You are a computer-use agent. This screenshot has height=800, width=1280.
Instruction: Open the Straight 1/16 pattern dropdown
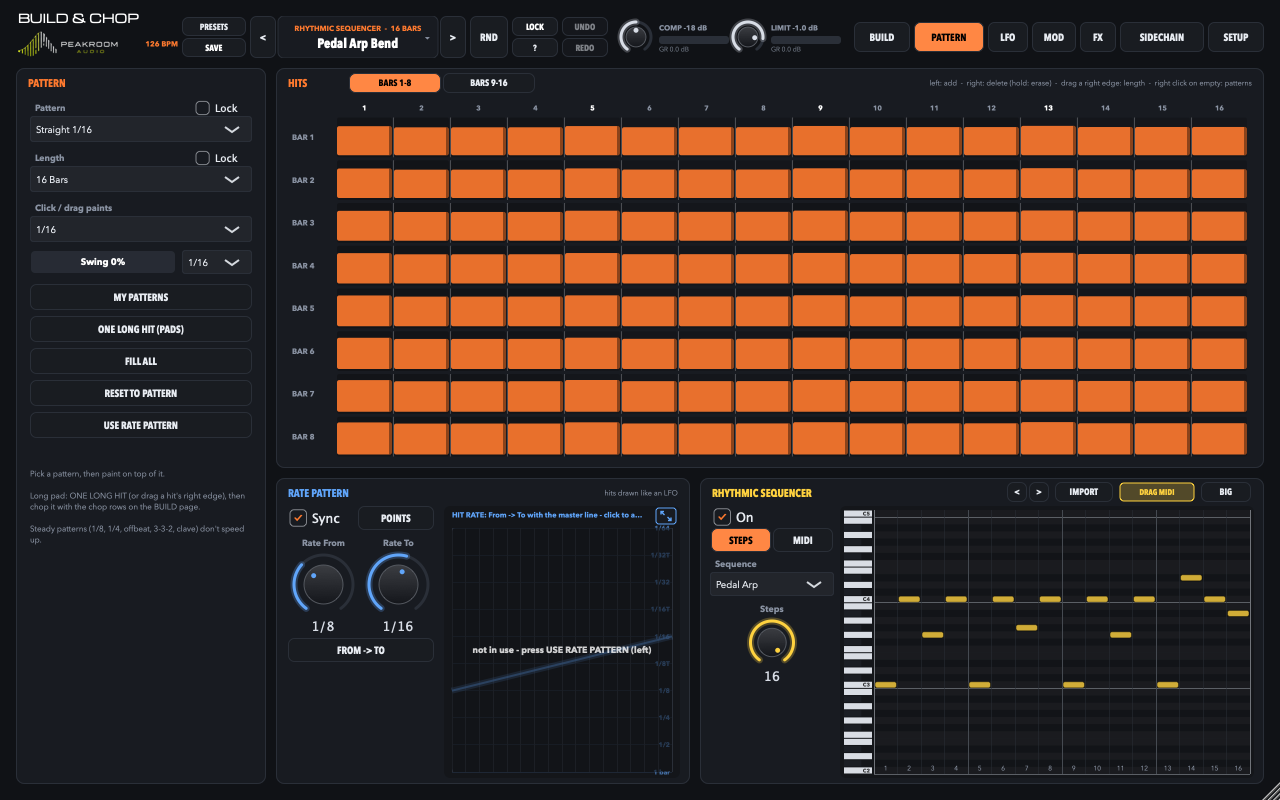pyautogui.click(x=141, y=129)
